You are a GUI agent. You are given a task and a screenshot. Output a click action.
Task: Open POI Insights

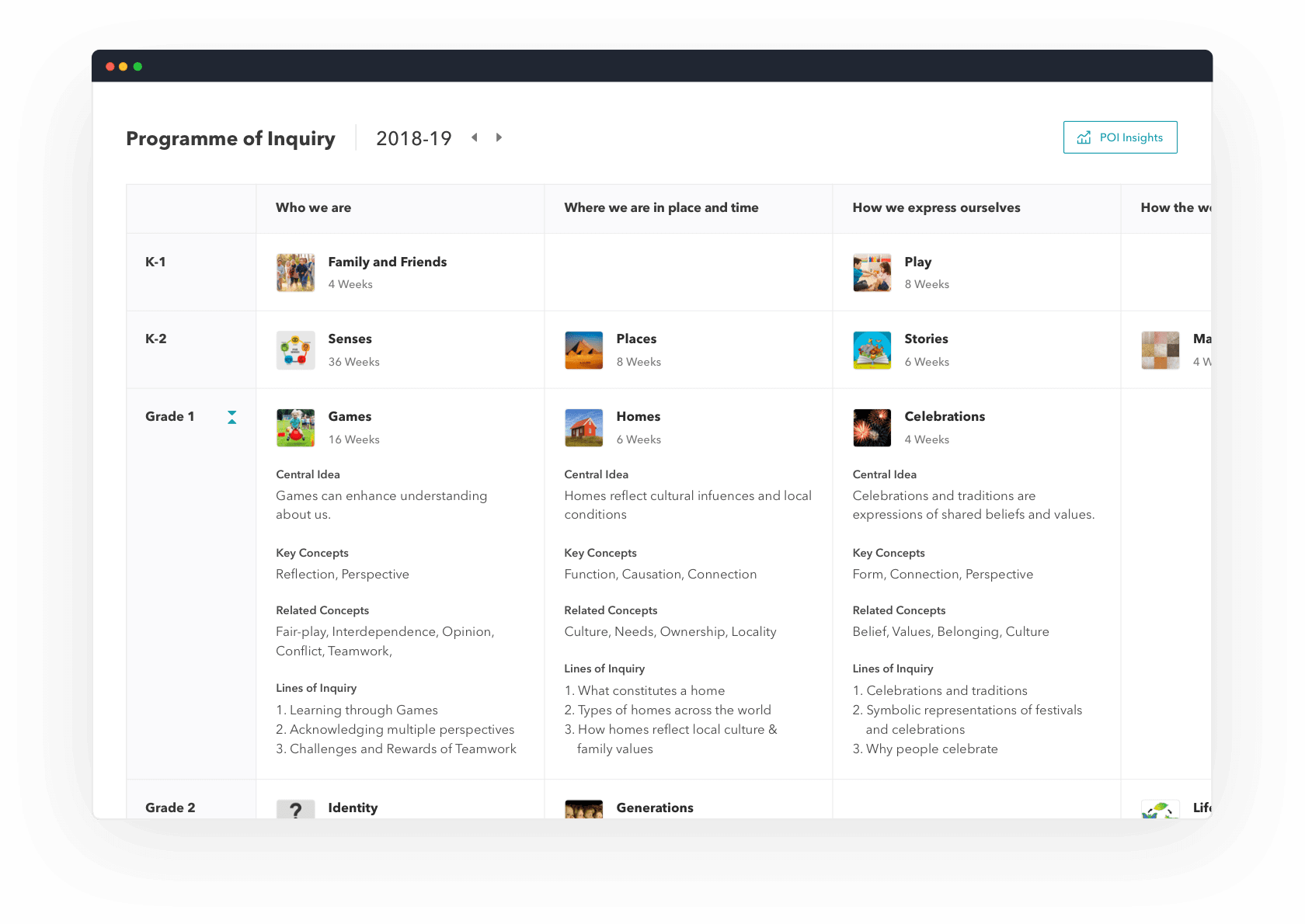[x=1119, y=137]
